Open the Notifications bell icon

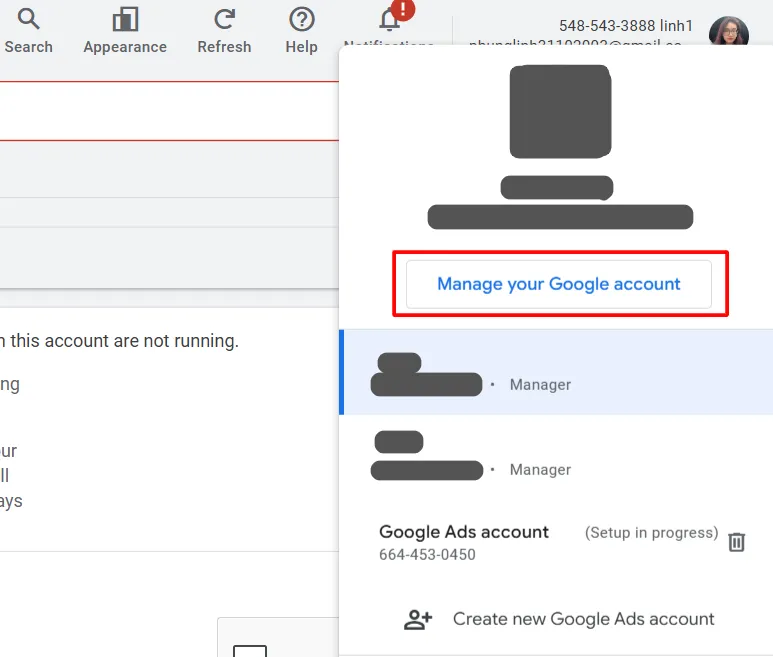point(389,20)
